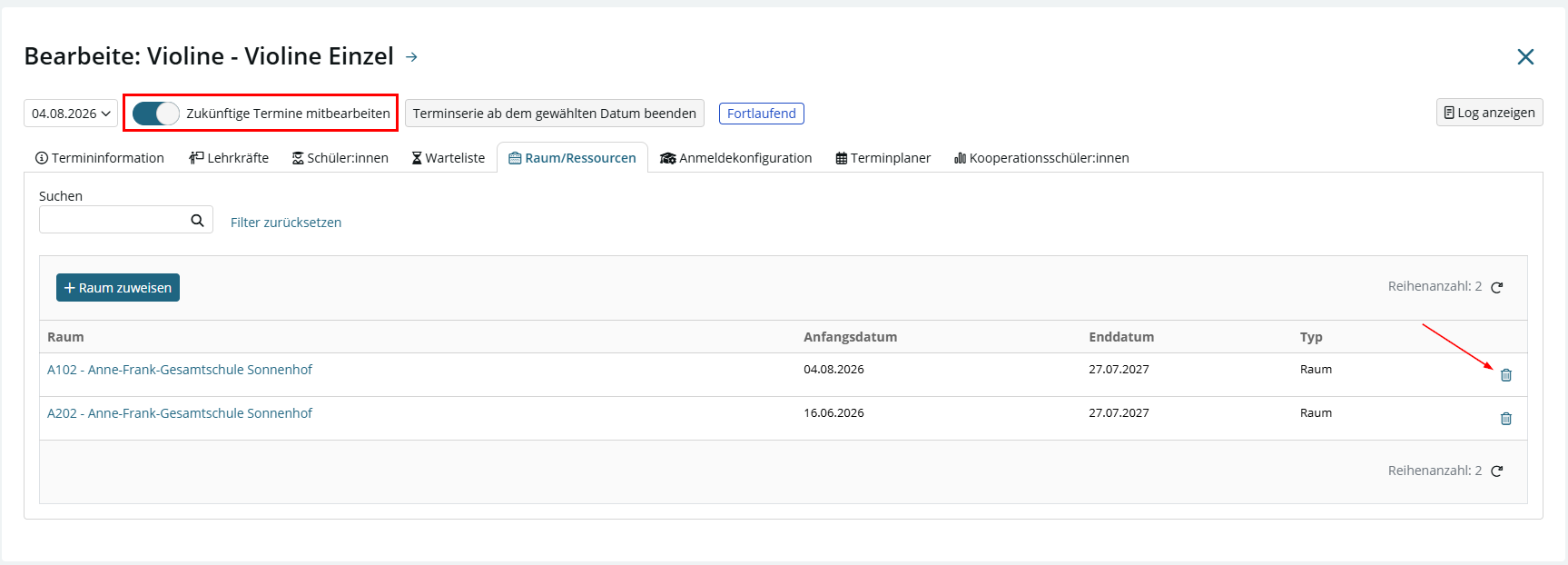Viewport: 1568px width, 565px height.
Task: Refresh the table using the bottom reload icon
Action: pos(1497,471)
